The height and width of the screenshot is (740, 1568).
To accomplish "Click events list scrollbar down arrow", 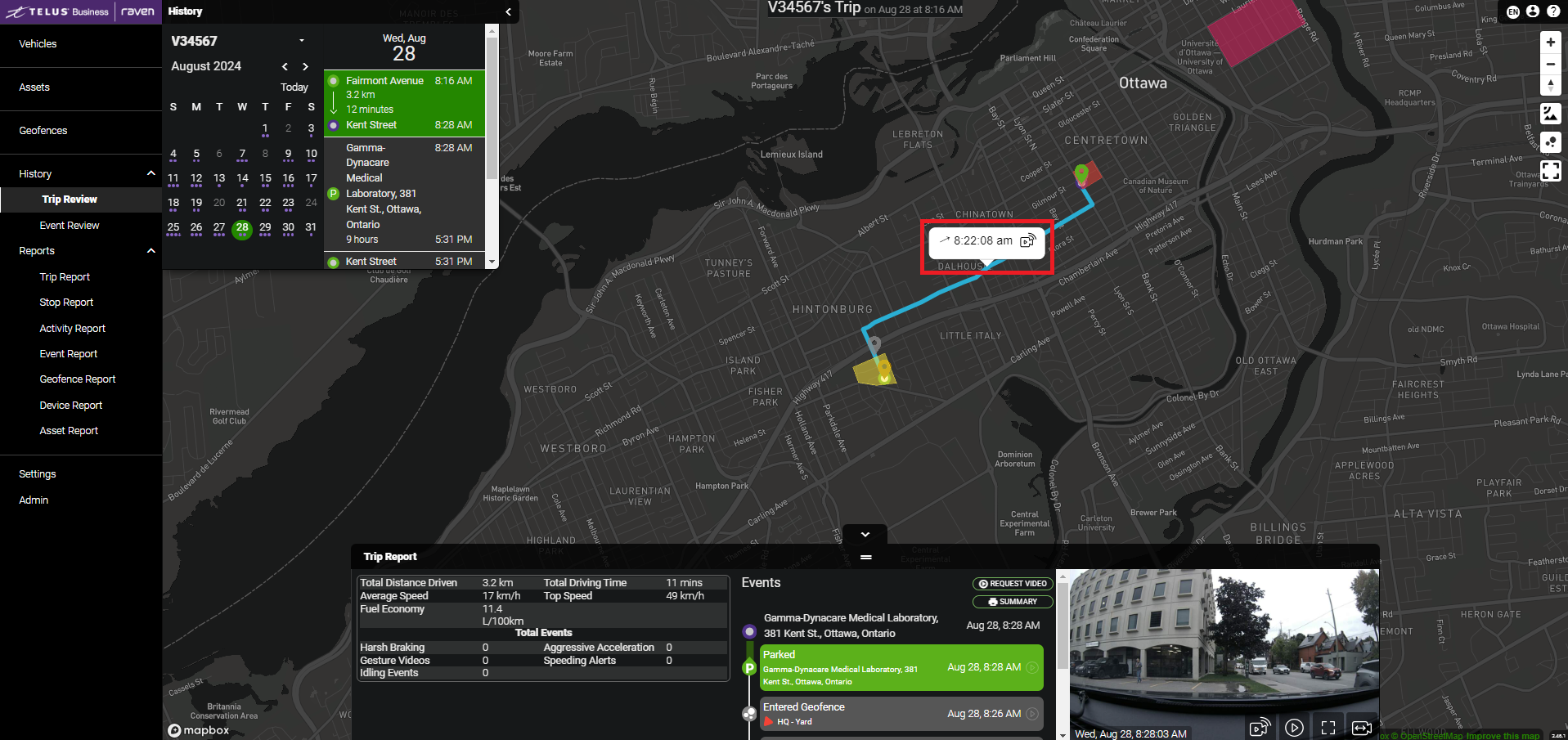I will click(1063, 734).
